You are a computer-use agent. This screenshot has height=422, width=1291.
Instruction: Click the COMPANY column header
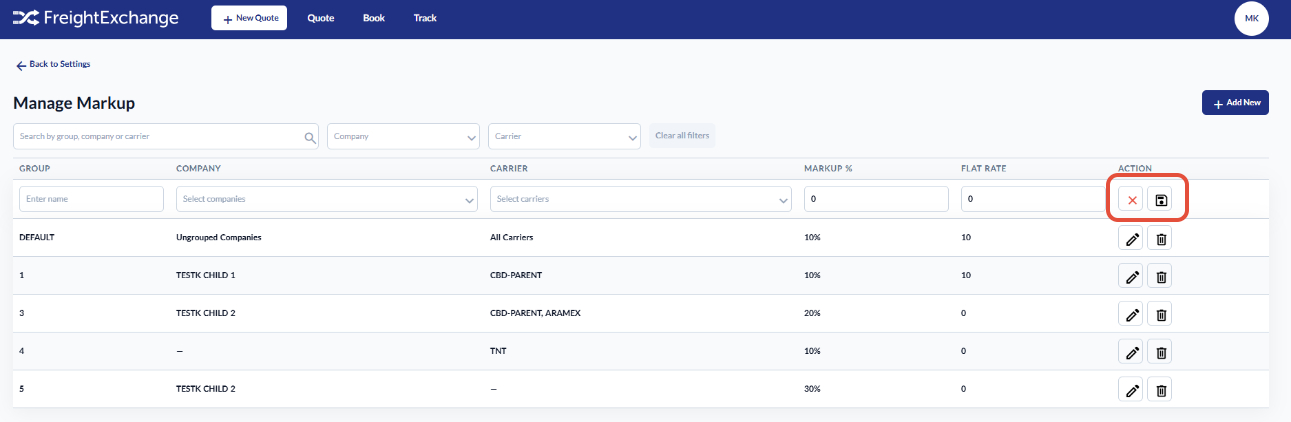[198, 168]
